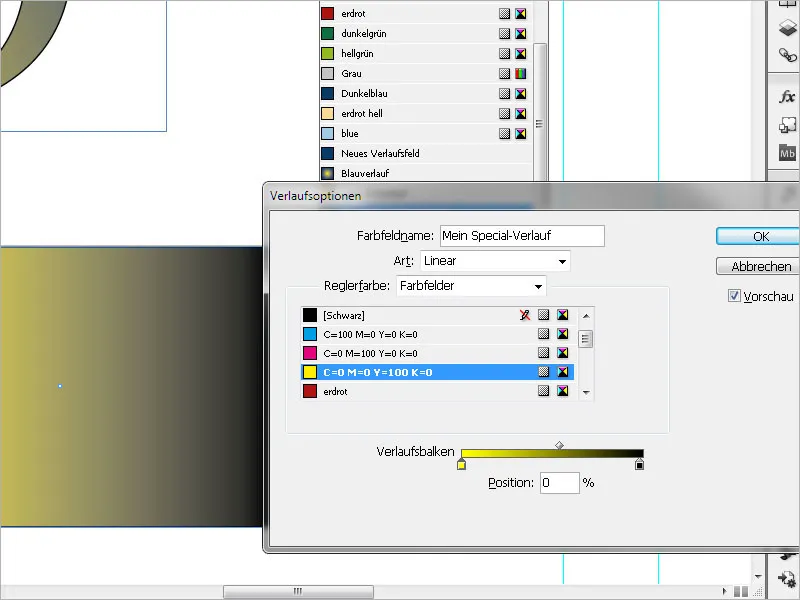The image size is (800, 600).
Task: Select C=100 M=0 Y=0 K=0 cyan swatch
Action: [x=438, y=334]
